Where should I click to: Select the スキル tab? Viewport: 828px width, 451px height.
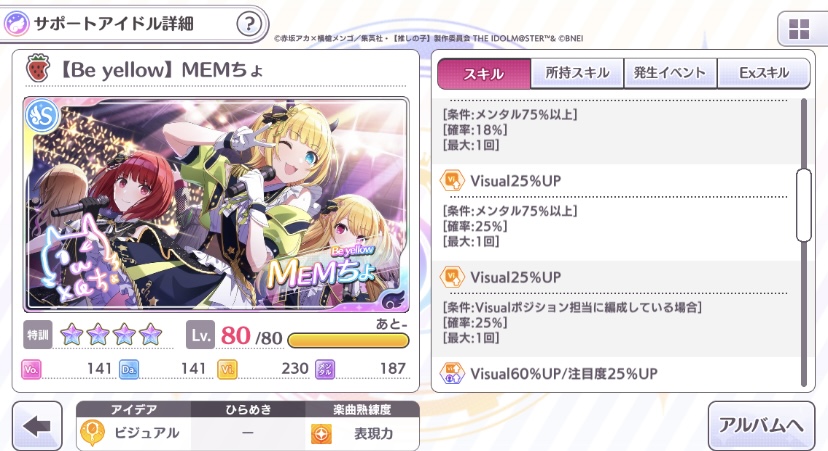pos(484,74)
